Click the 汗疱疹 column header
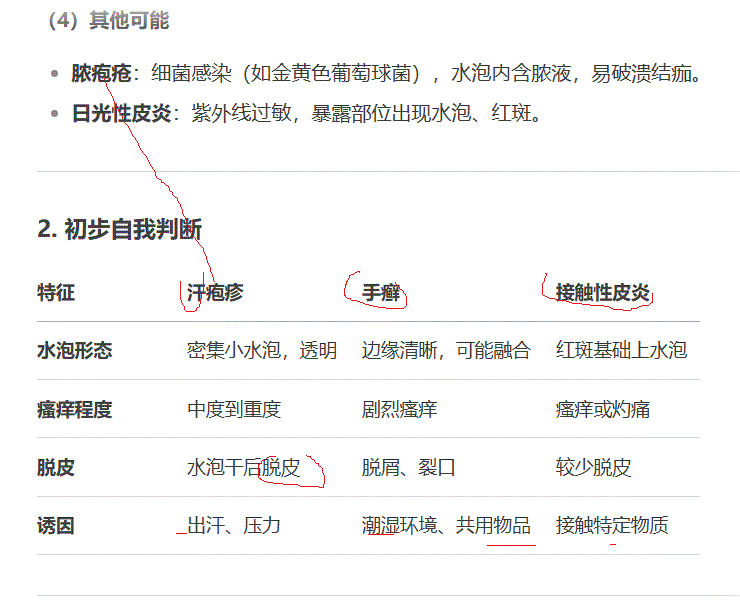This screenshot has width=740, height=614. coord(215,292)
